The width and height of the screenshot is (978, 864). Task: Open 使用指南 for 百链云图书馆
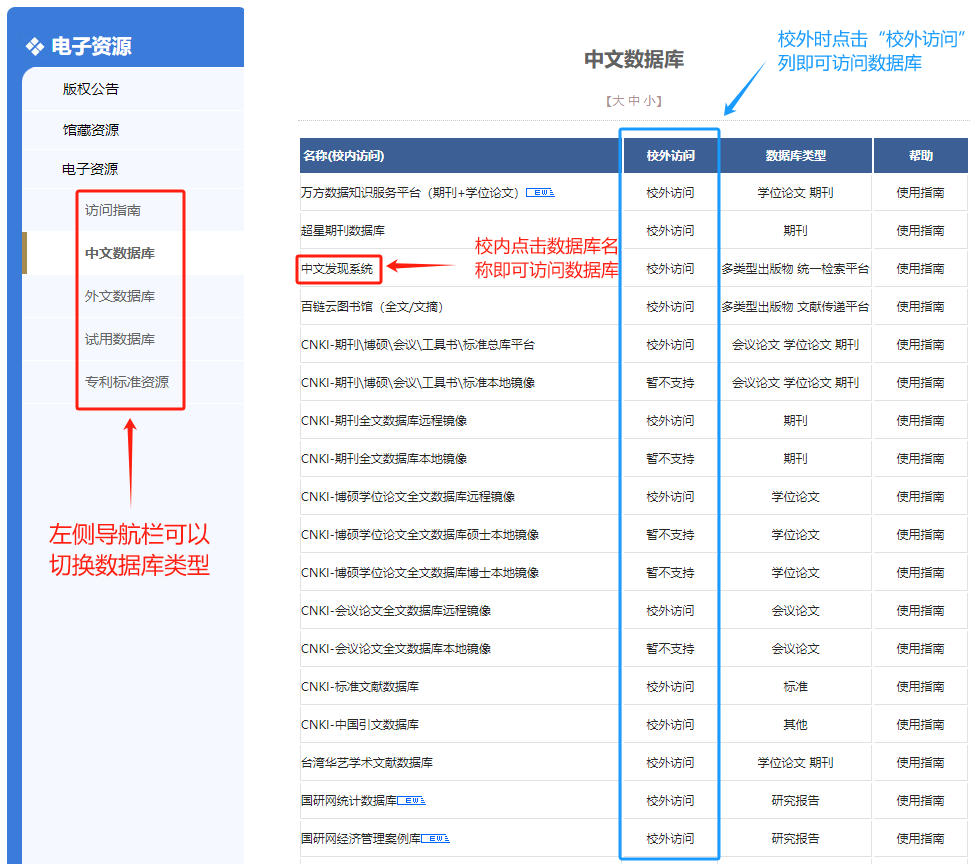click(920, 307)
